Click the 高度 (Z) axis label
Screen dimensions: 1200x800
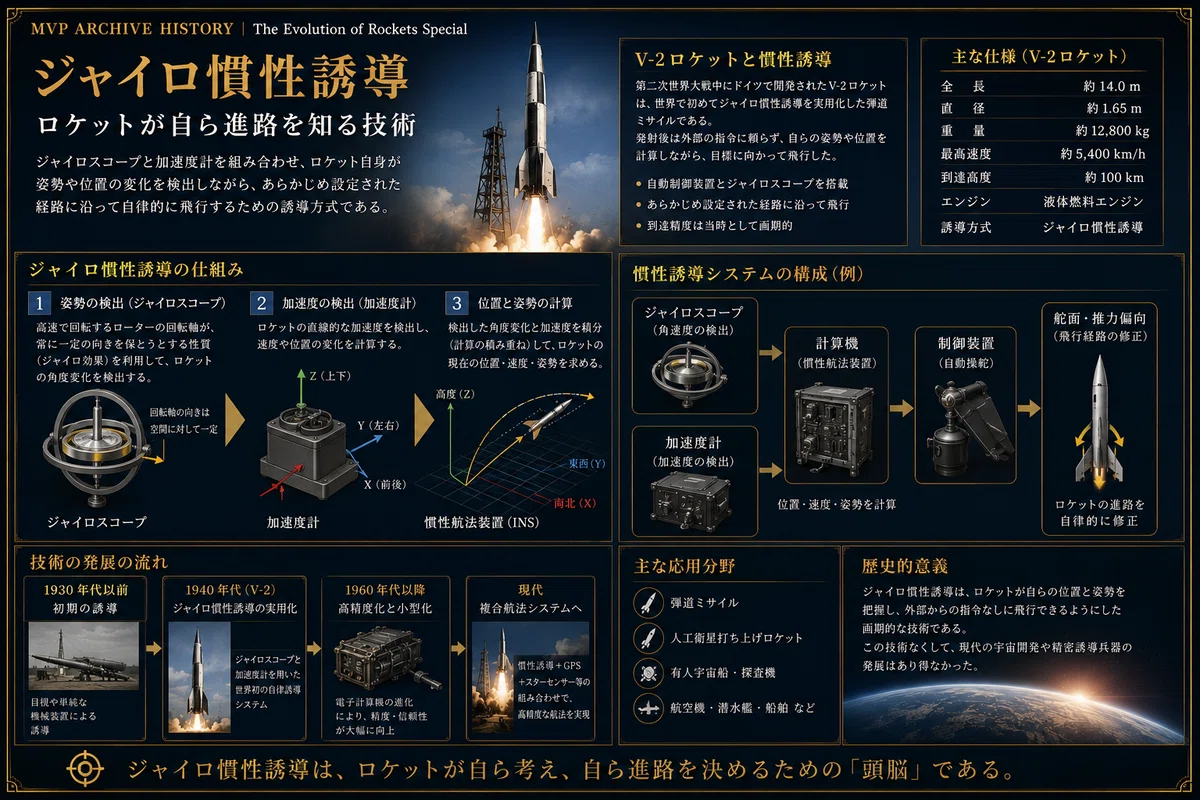point(456,394)
